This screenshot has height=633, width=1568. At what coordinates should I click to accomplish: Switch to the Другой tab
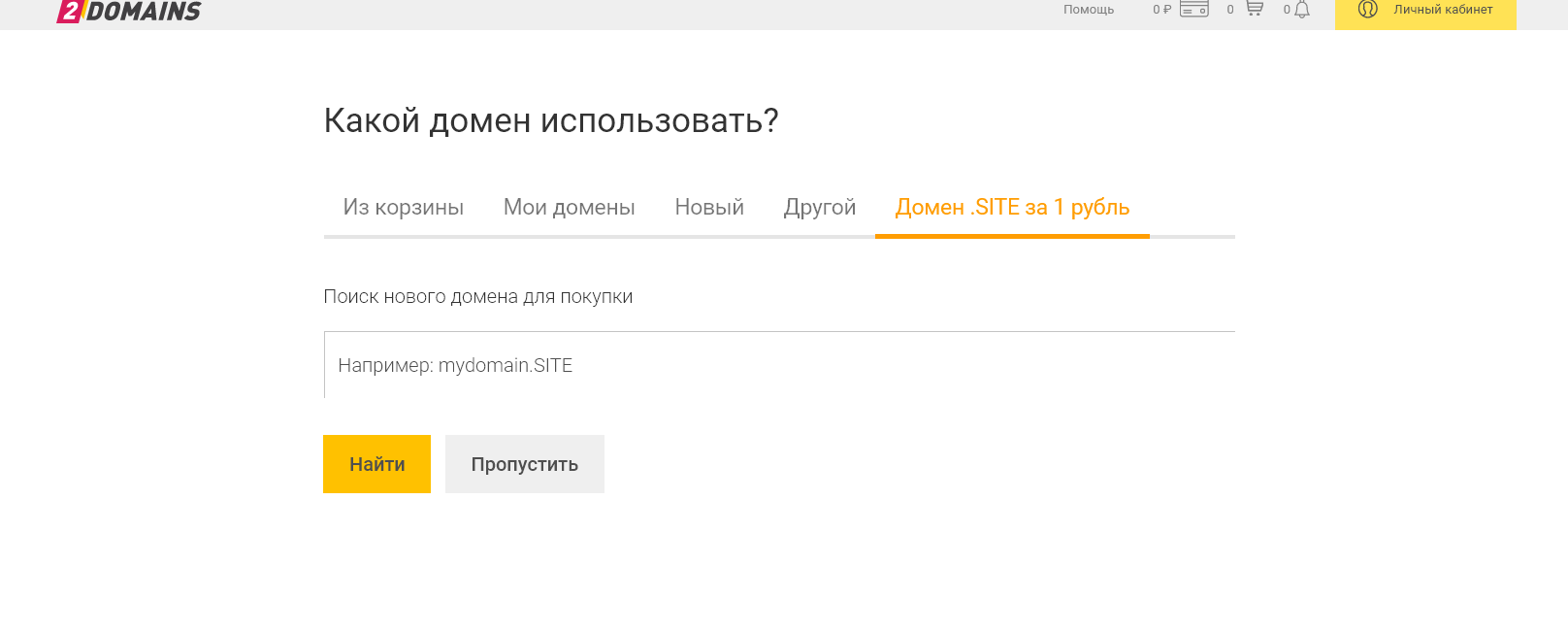[820, 208]
